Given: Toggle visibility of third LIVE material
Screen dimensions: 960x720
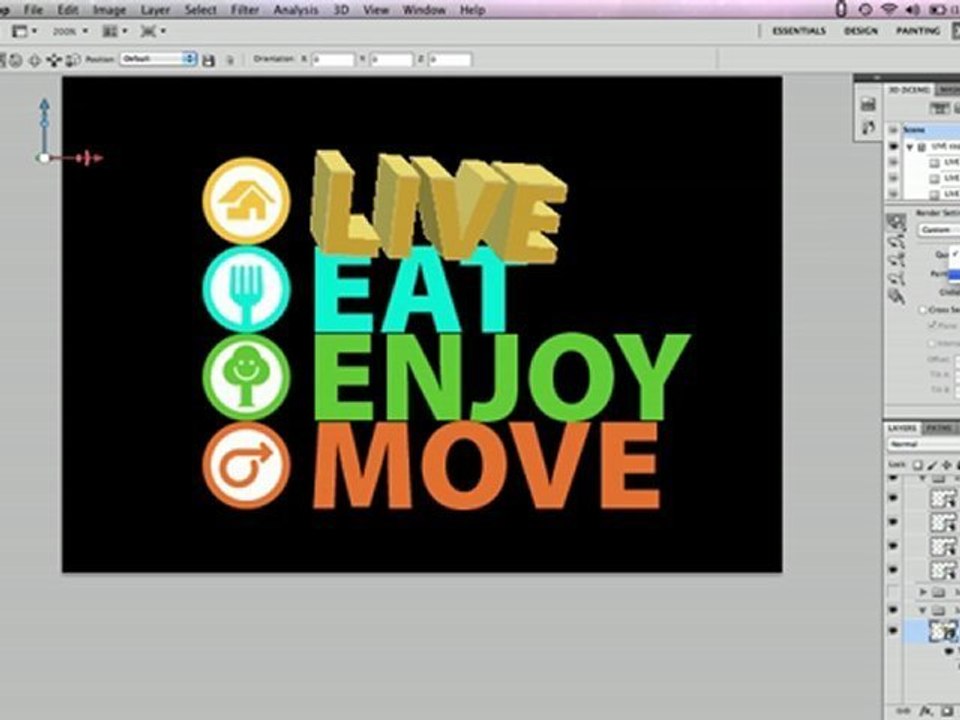Looking at the screenshot, I should (x=893, y=193).
